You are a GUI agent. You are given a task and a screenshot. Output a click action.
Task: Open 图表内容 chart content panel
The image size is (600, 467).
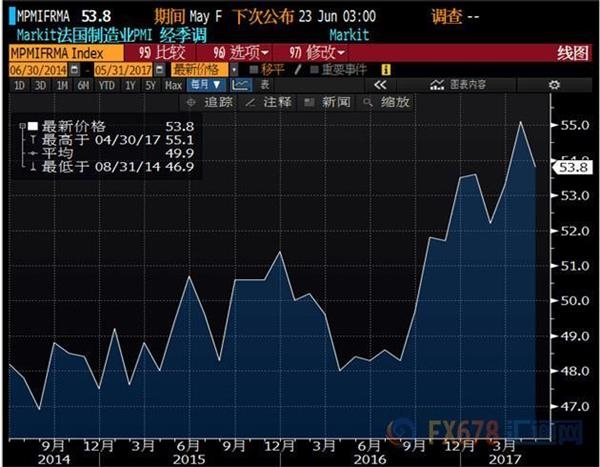tap(458, 85)
